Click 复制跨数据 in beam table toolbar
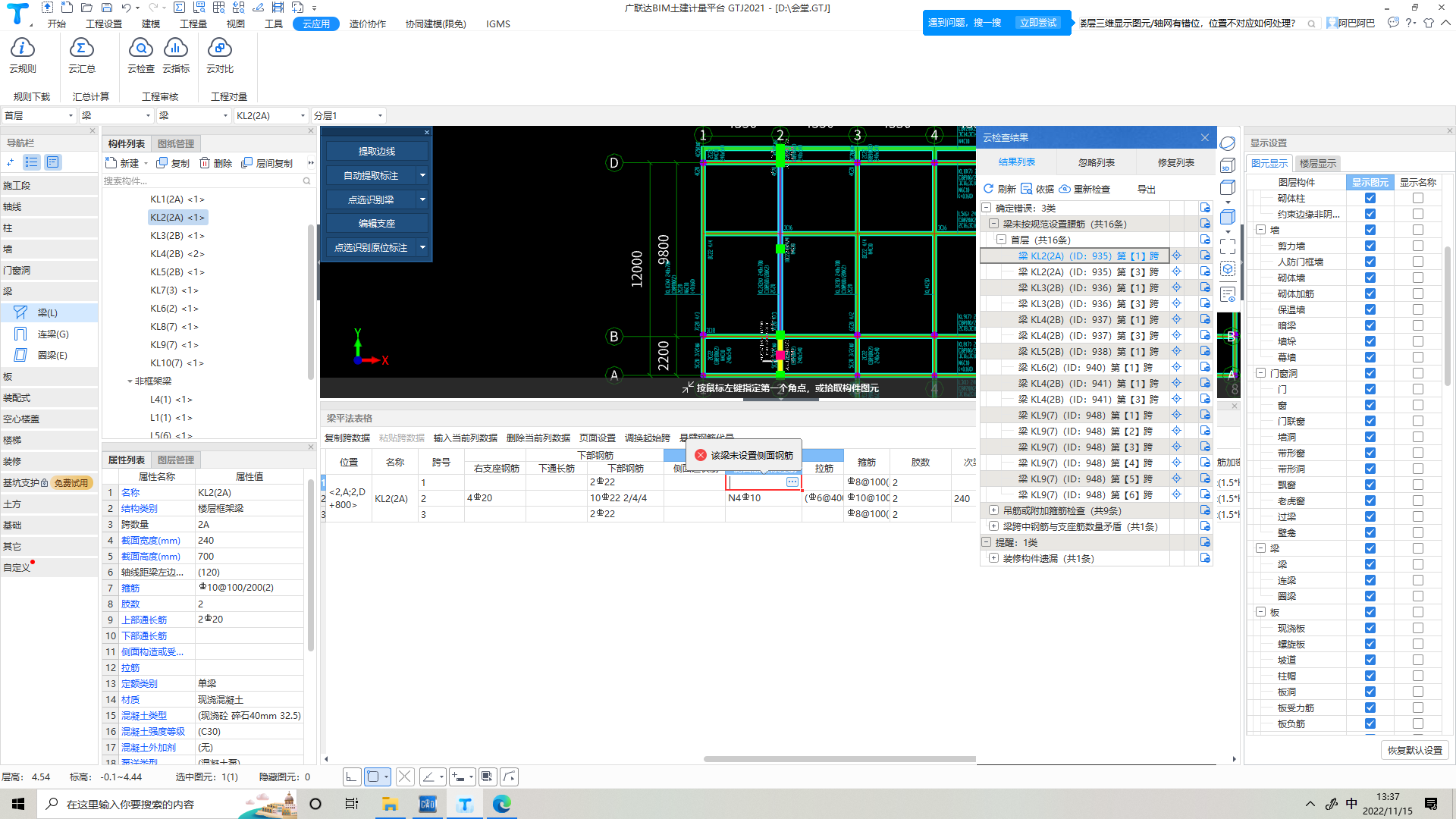The height and width of the screenshot is (819, 1456). (347, 438)
